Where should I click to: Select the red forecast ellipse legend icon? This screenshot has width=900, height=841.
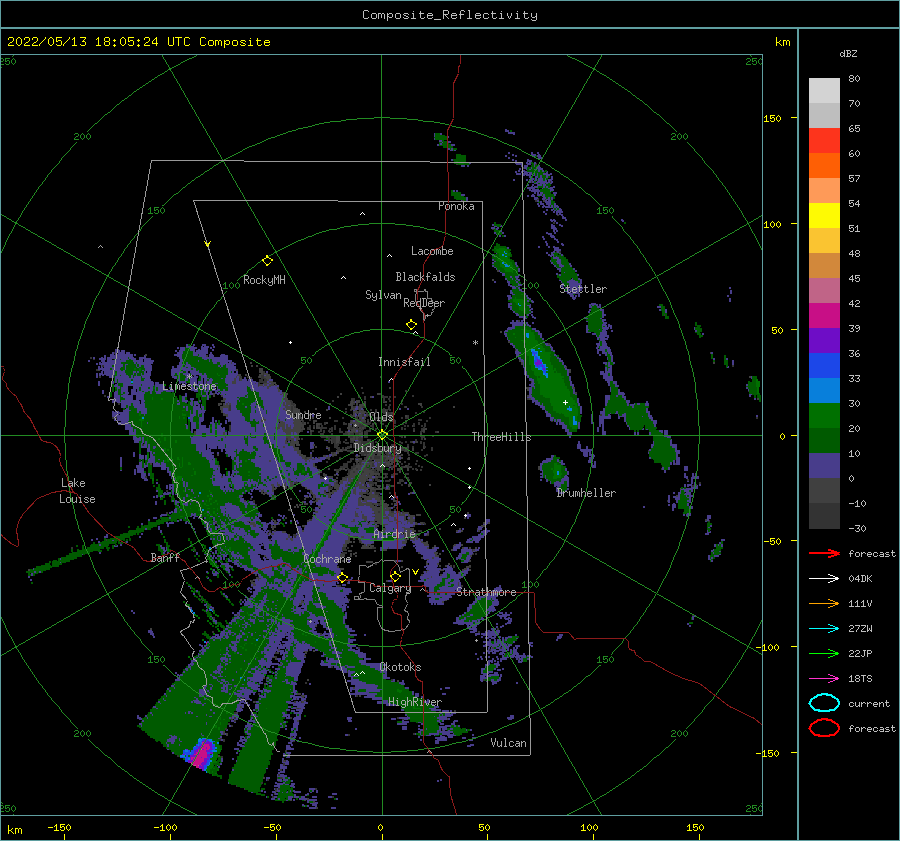pos(824,728)
